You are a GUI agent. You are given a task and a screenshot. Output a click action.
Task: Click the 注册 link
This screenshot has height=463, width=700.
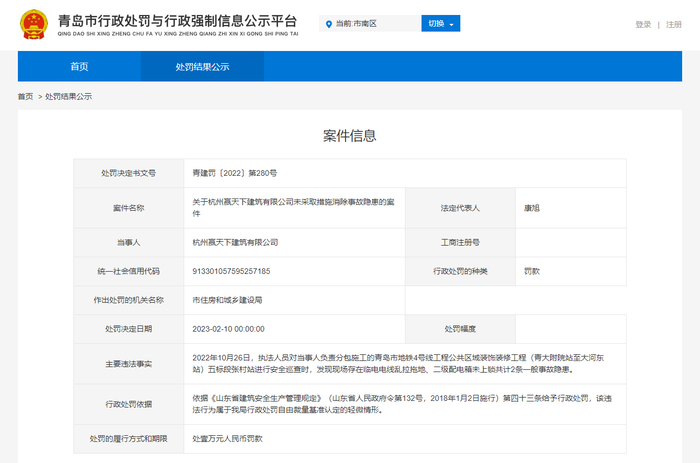coord(674,25)
